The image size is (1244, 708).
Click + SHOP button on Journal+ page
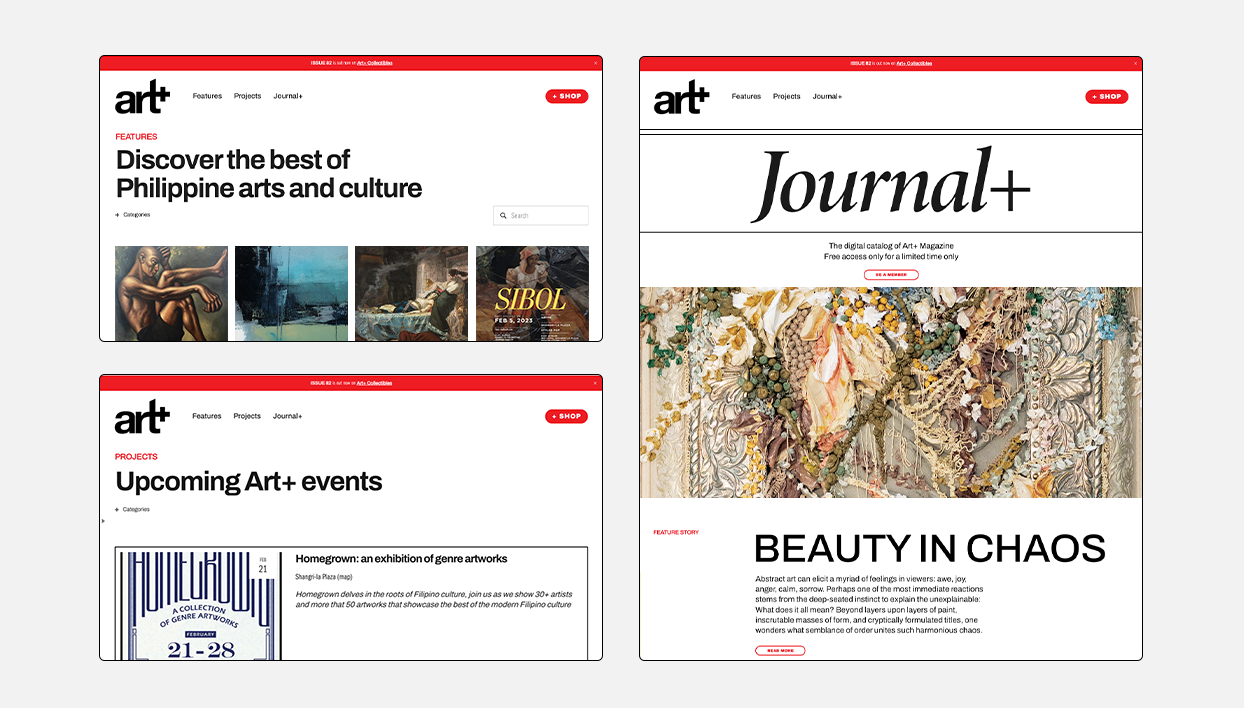(1107, 97)
